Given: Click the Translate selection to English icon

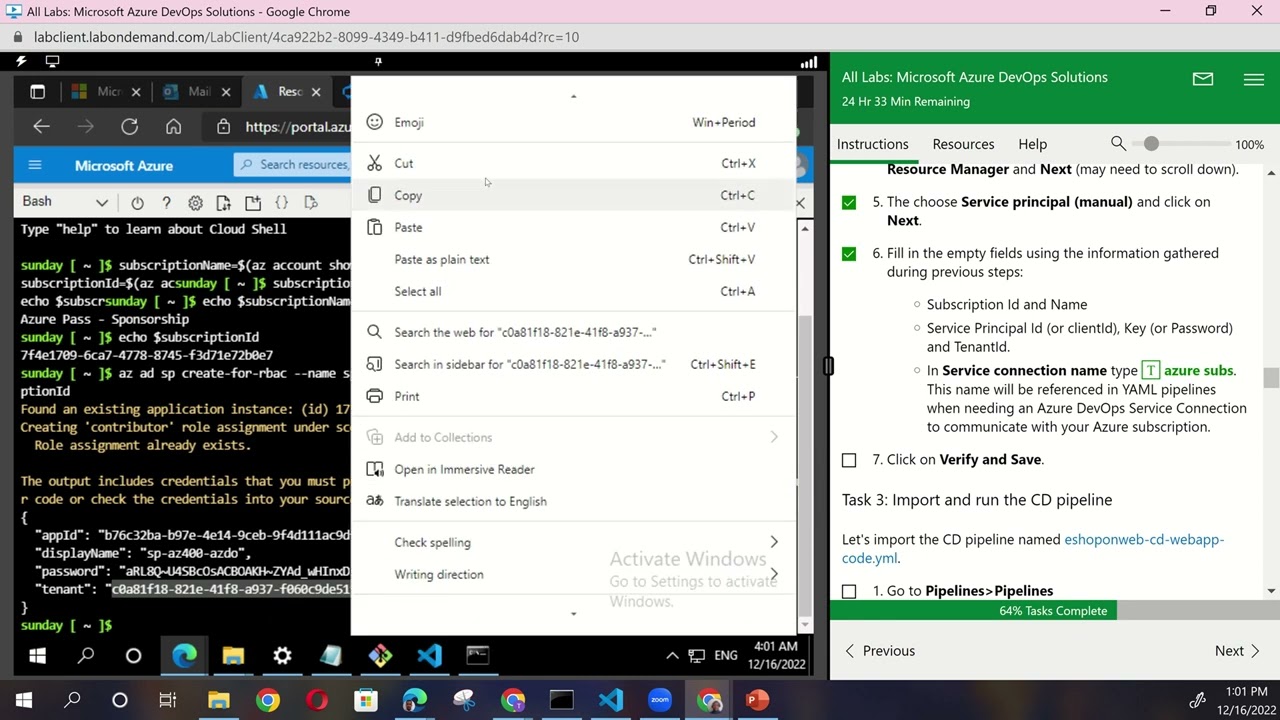Looking at the screenshot, I should 375,501.
